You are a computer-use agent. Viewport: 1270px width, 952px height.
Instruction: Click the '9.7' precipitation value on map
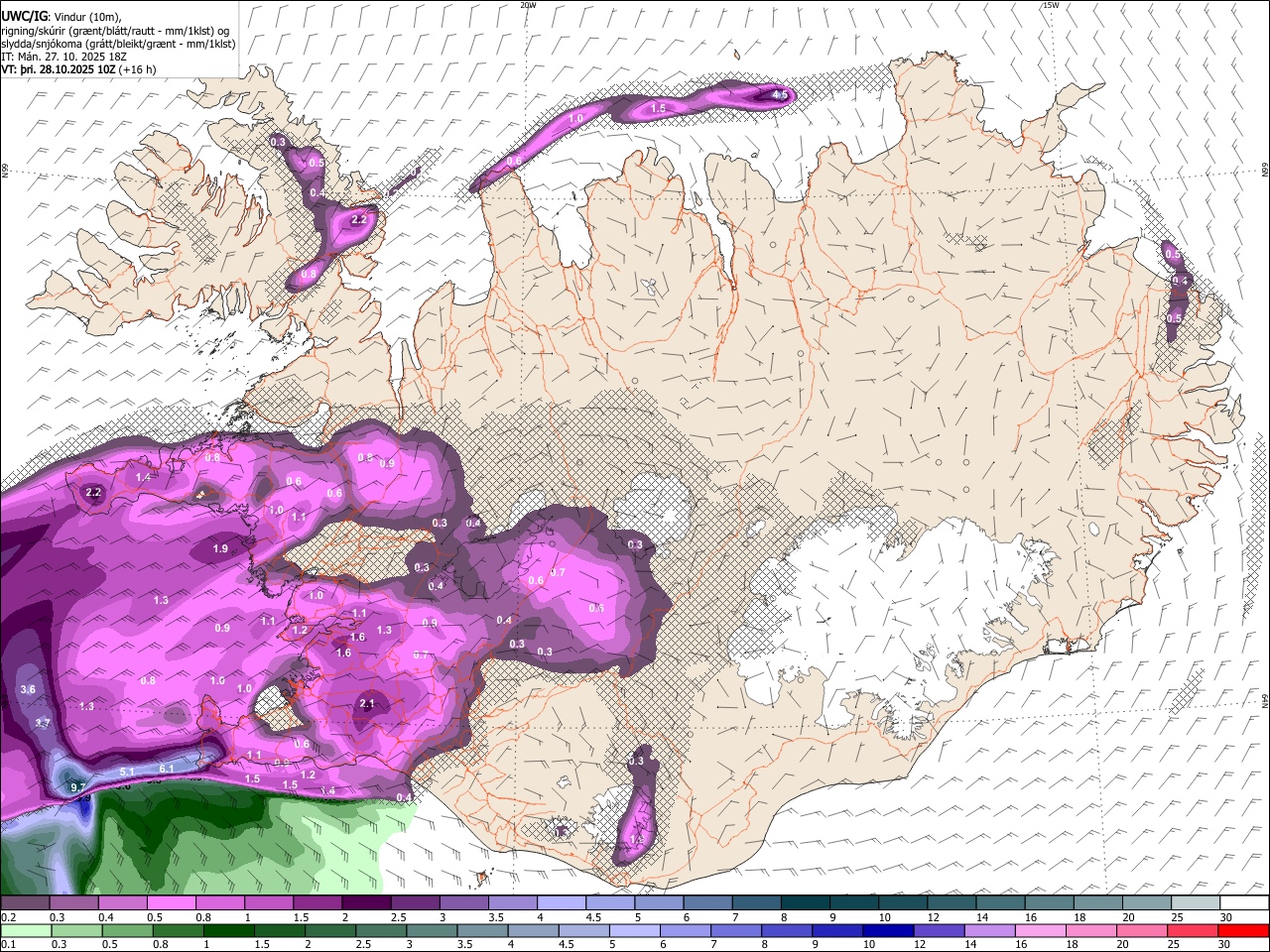tap(78, 786)
